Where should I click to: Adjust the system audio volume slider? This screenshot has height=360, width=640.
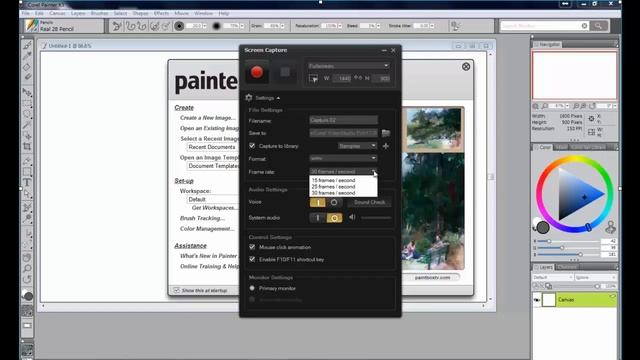point(376,218)
